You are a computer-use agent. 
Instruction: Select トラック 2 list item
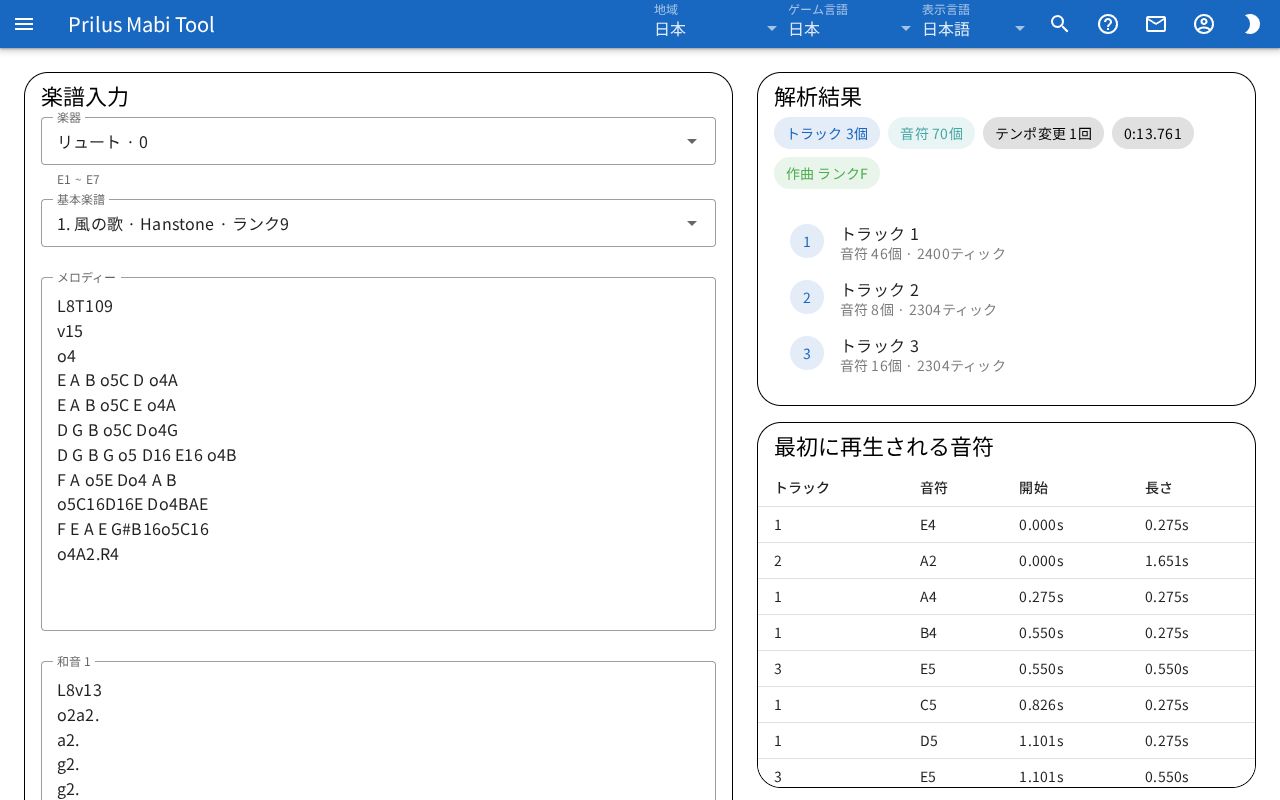(x=1006, y=297)
